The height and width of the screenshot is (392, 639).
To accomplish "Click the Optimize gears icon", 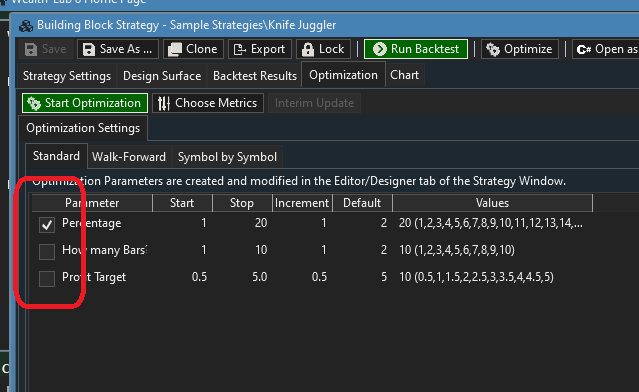I will 493,49.
